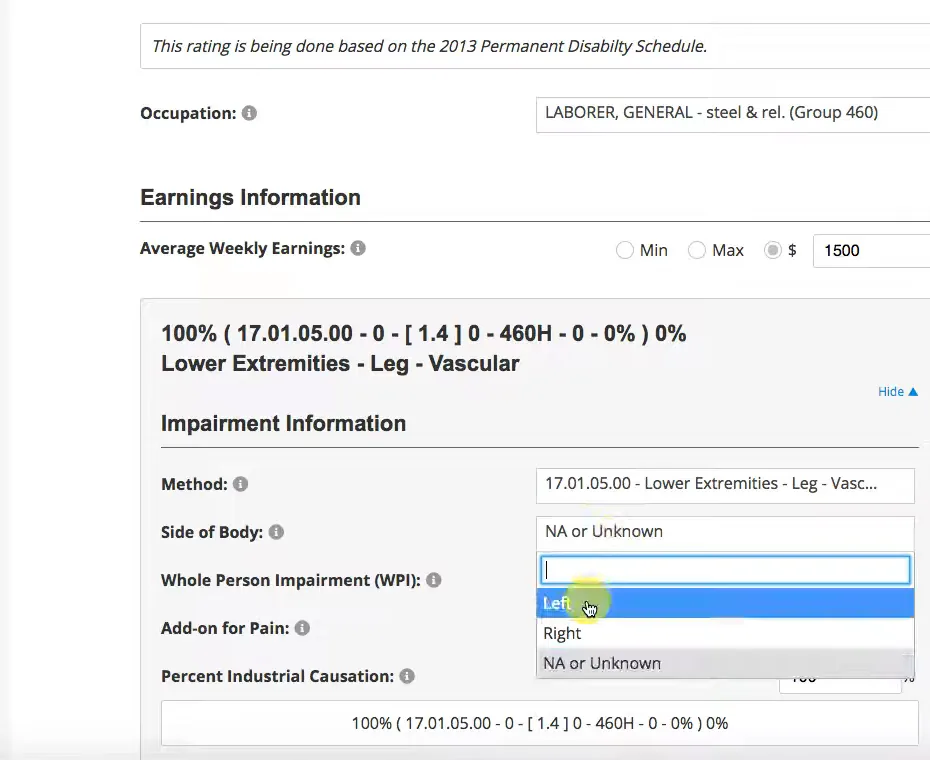The width and height of the screenshot is (930, 760).
Task: Show Whole Person Impairment info tooltip
Action: [434, 580]
